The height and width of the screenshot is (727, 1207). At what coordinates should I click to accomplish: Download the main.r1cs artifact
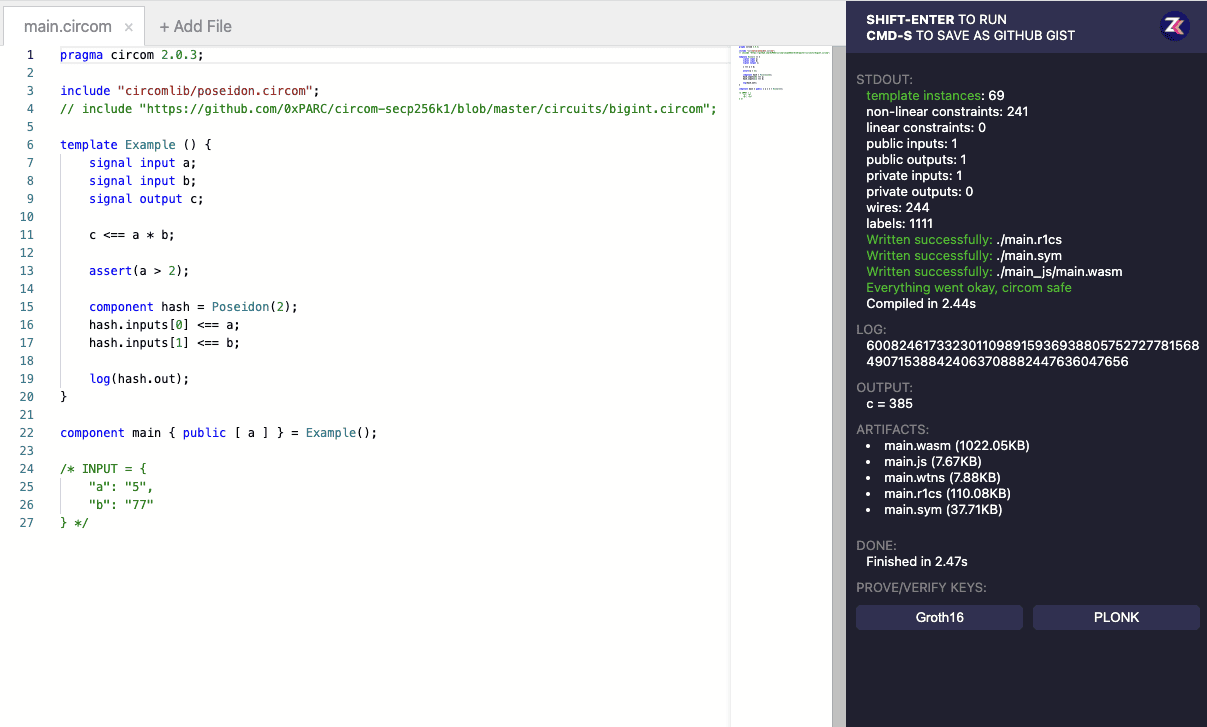point(947,493)
